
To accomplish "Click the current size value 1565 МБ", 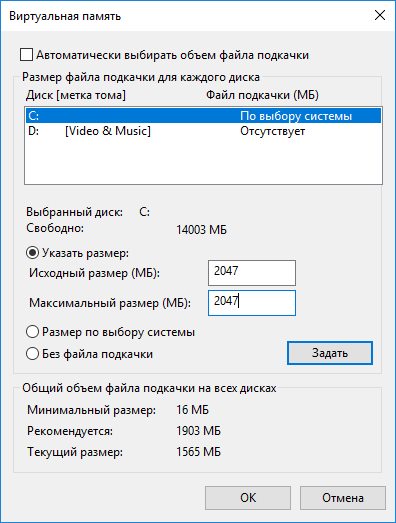I will coord(199,452).
